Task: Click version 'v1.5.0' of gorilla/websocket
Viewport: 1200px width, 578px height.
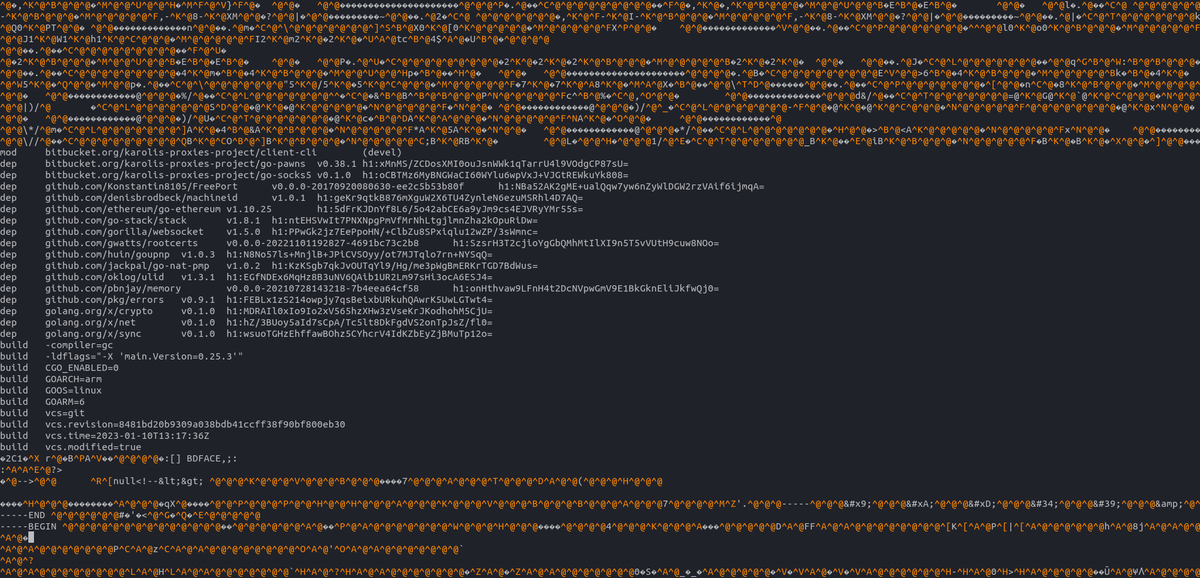Action: click(x=243, y=231)
